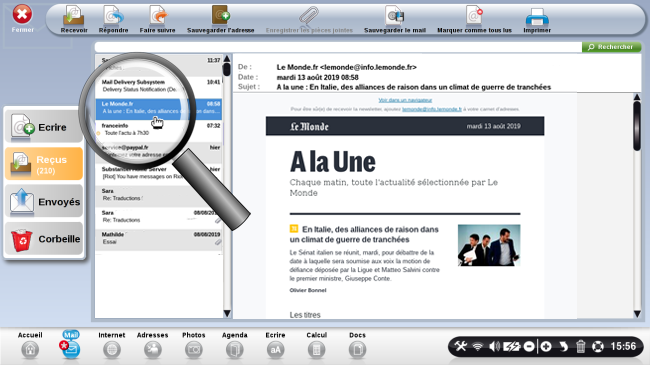Open the 'En Italie, des alliances de raison' headline
The height and width of the screenshot is (365, 650).
pos(364,234)
